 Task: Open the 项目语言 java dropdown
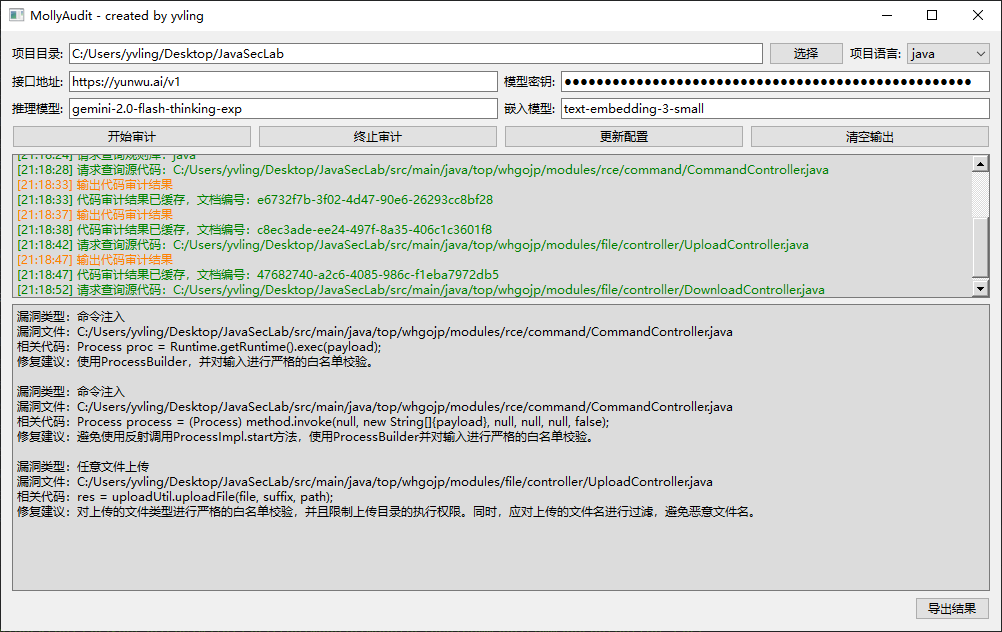(947, 54)
